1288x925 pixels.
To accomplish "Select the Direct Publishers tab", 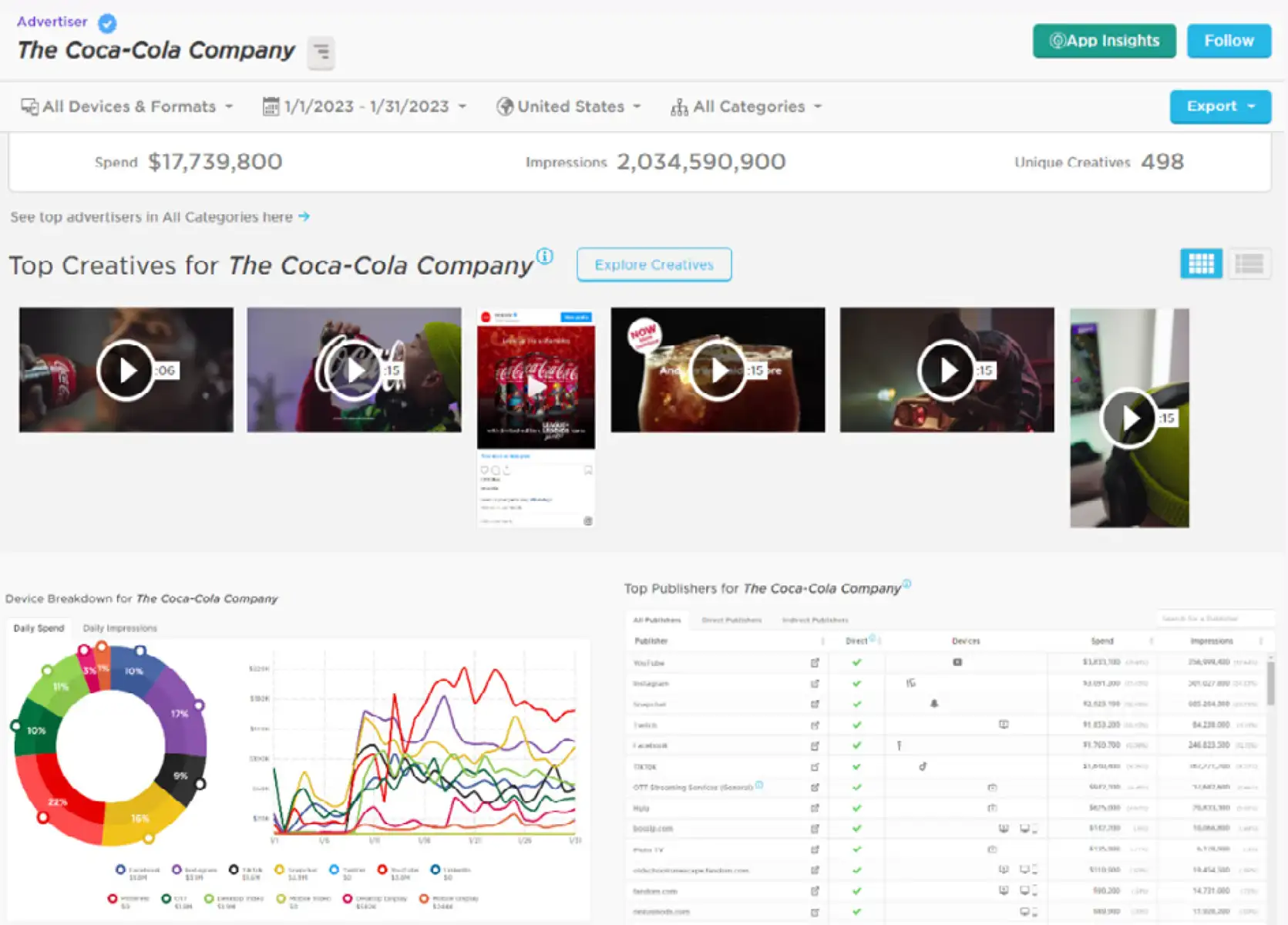I will (731, 620).
